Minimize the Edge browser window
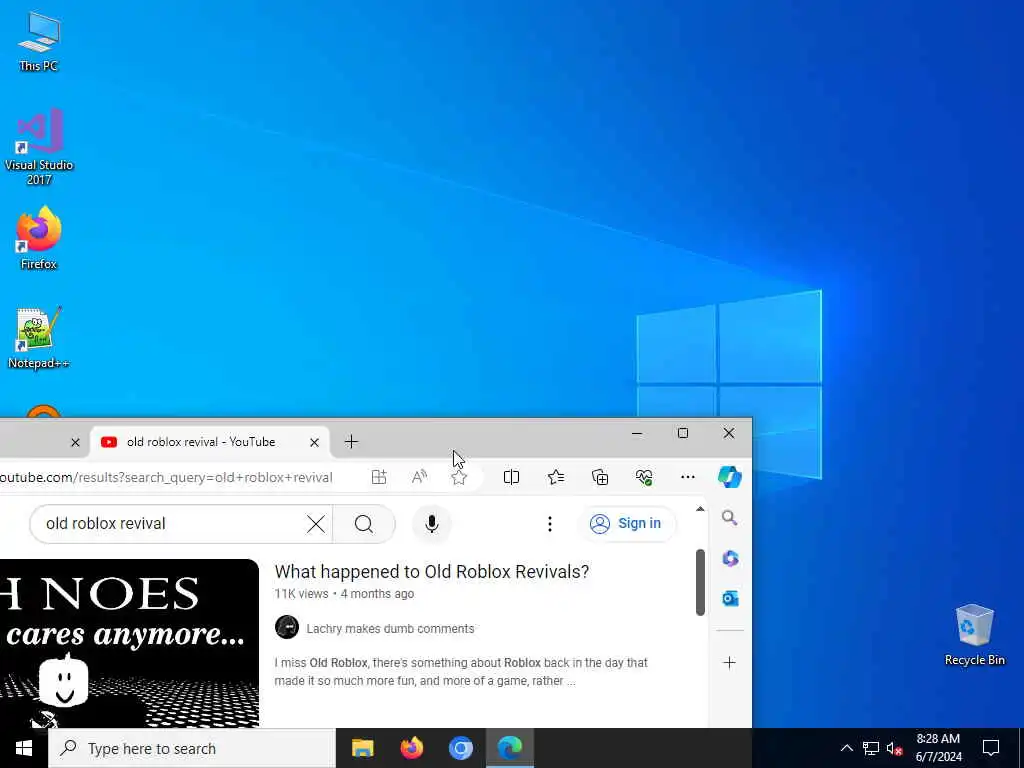This screenshot has height=768, width=1024. click(x=637, y=433)
